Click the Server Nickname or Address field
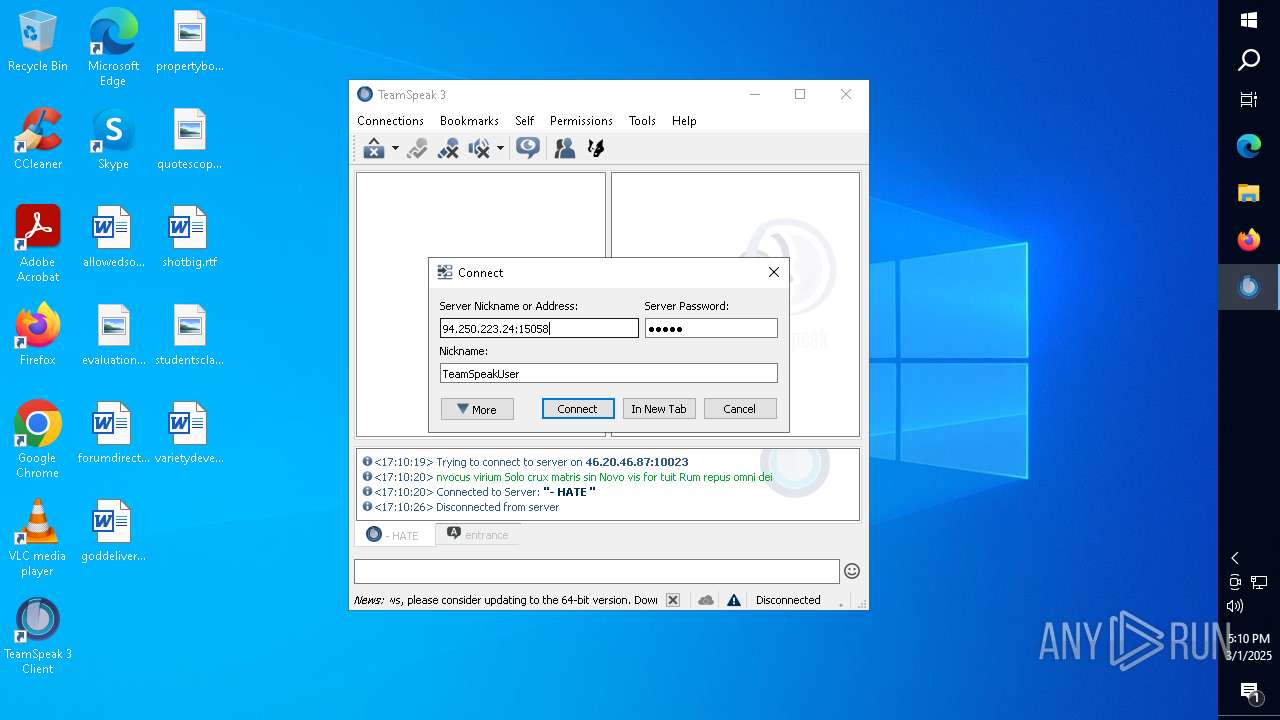The height and width of the screenshot is (720, 1280). tap(539, 328)
